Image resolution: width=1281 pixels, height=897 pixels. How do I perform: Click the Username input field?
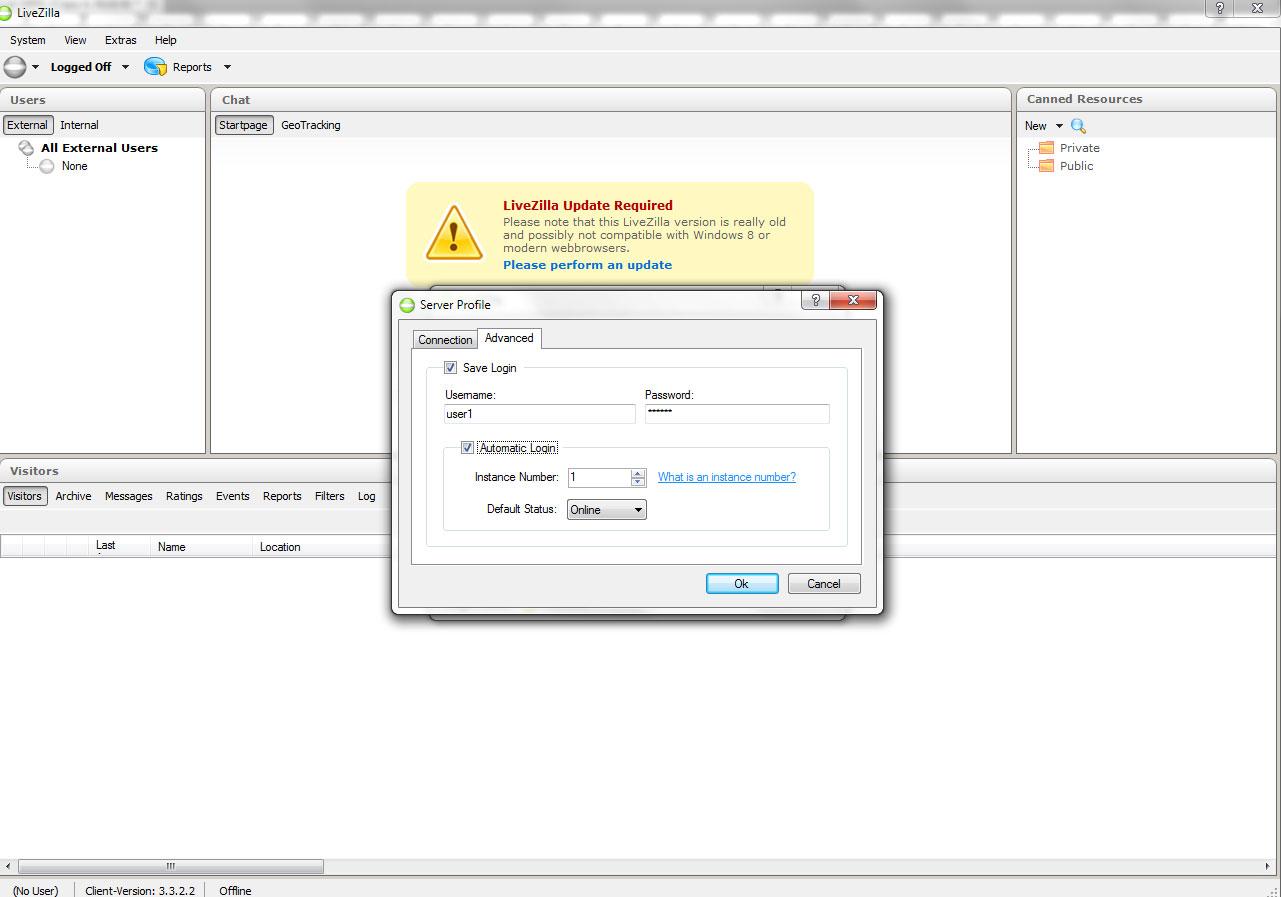[540, 414]
